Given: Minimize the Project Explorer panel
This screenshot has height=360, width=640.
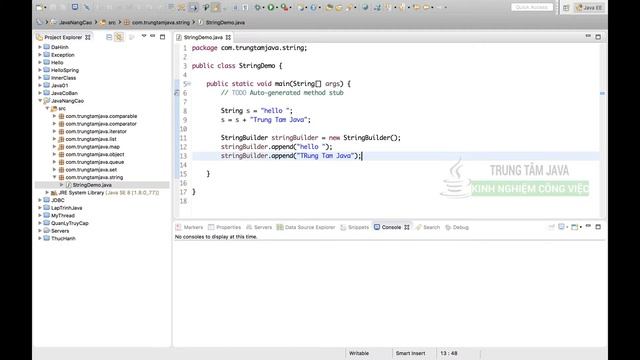Looking at the screenshot, I should pyautogui.click(x=153, y=36).
